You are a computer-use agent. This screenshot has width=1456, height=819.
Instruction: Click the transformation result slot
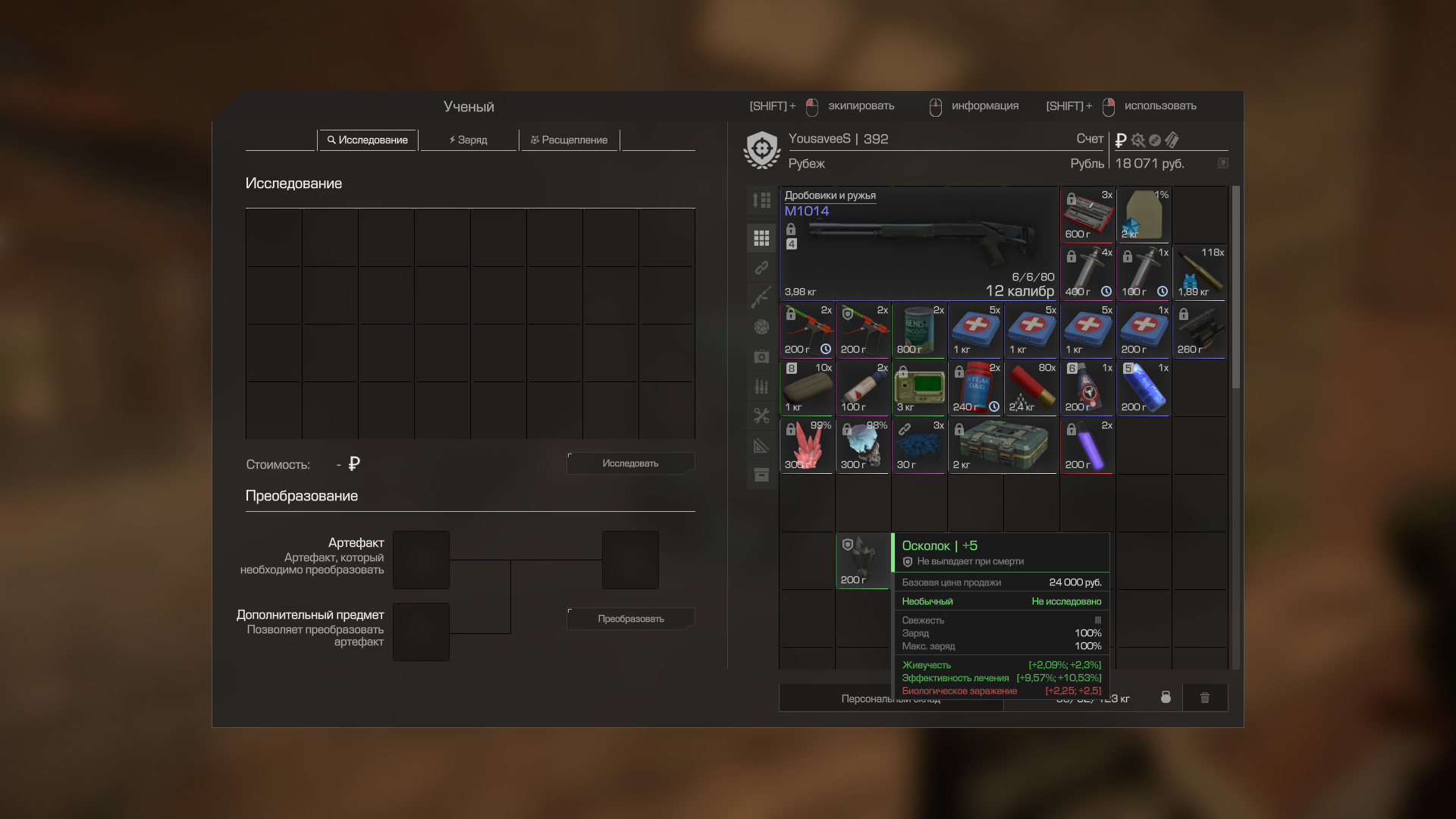point(630,560)
